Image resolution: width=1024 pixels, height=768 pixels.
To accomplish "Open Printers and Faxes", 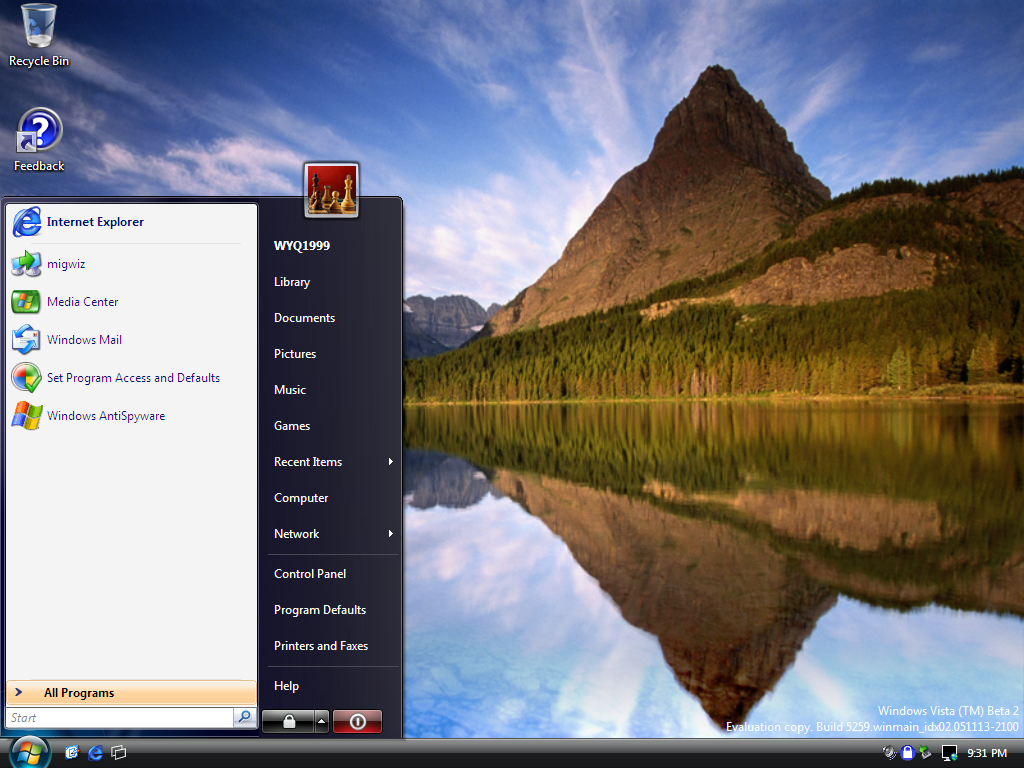I will (x=321, y=646).
